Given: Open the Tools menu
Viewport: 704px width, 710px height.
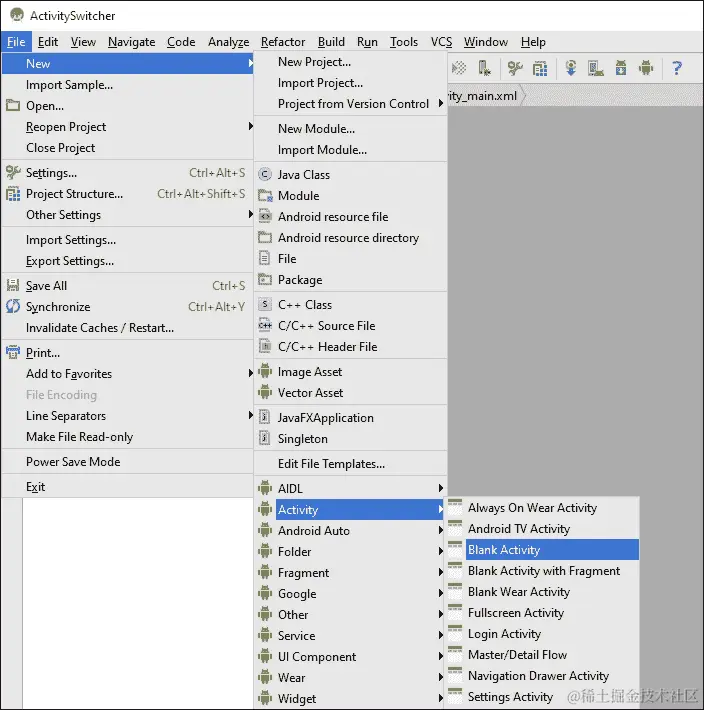Looking at the screenshot, I should [x=404, y=42].
